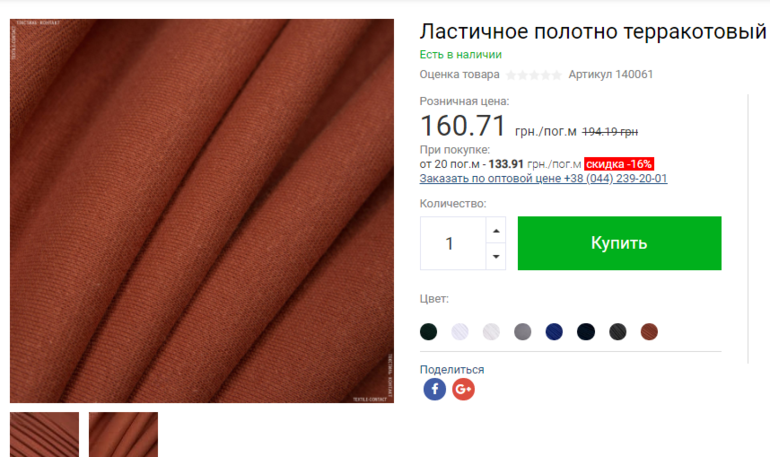Image resolution: width=770 pixels, height=457 pixels.
Task: Select the dark green color swatch
Action: coord(429,332)
